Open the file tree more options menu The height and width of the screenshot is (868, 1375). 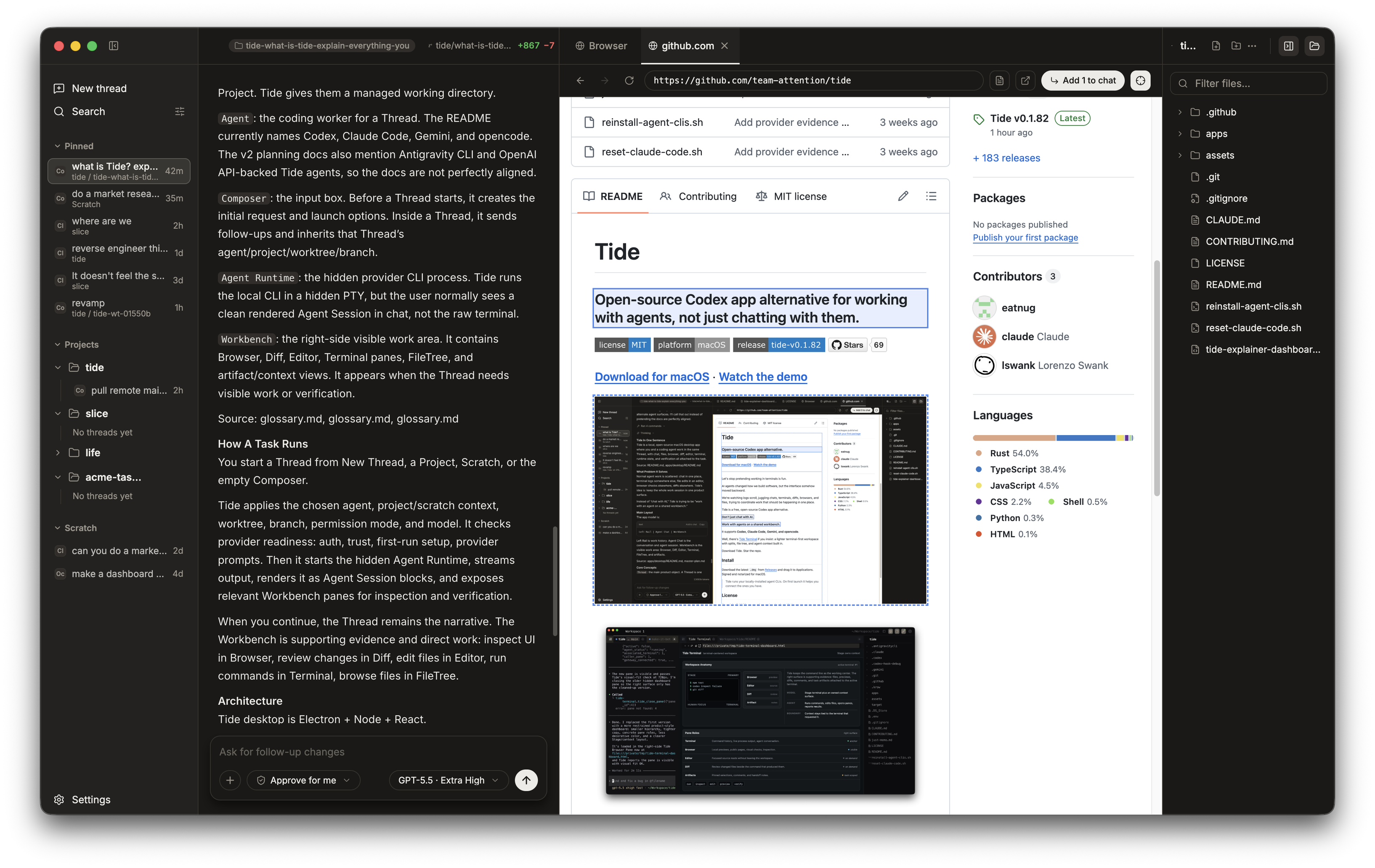1252,46
